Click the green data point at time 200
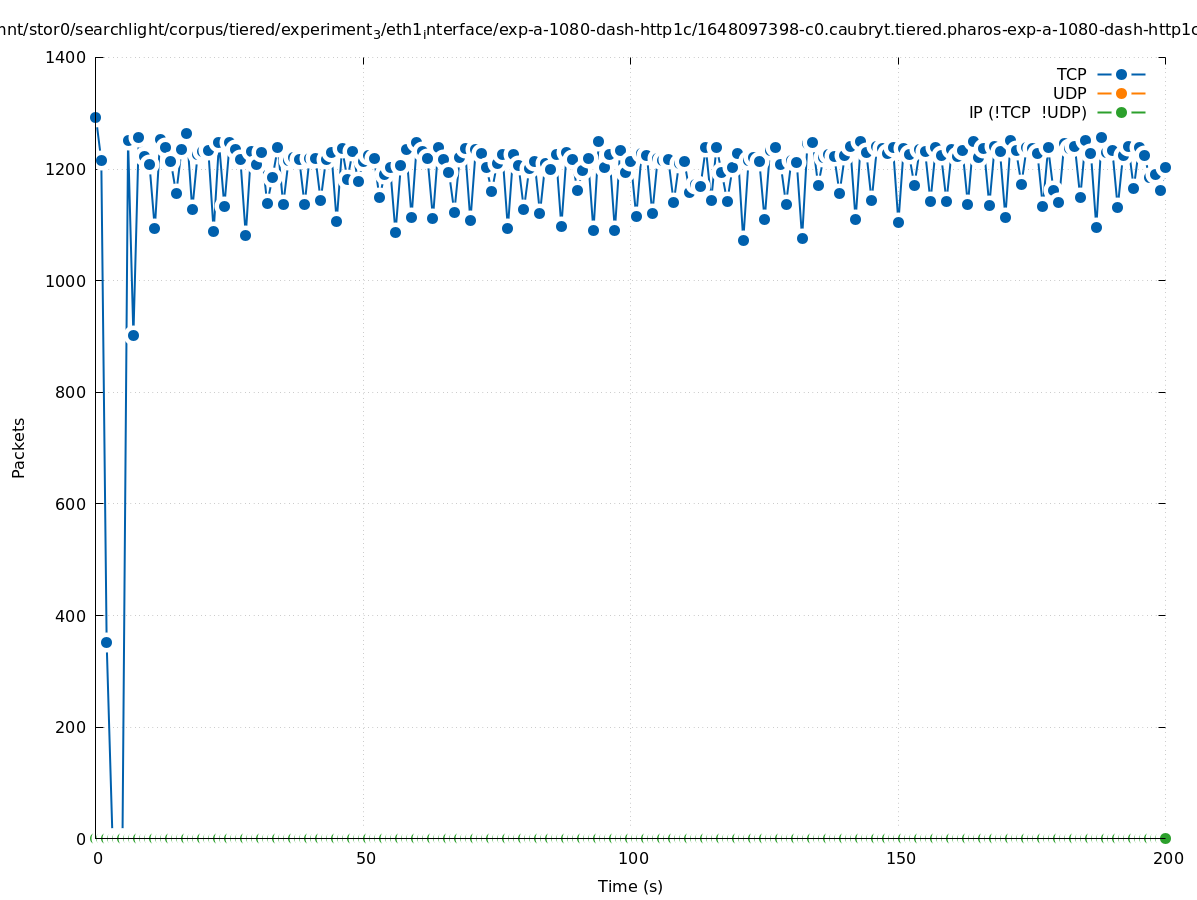The width and height of the screenshot is (1197, 900). tap(1165, 838)
